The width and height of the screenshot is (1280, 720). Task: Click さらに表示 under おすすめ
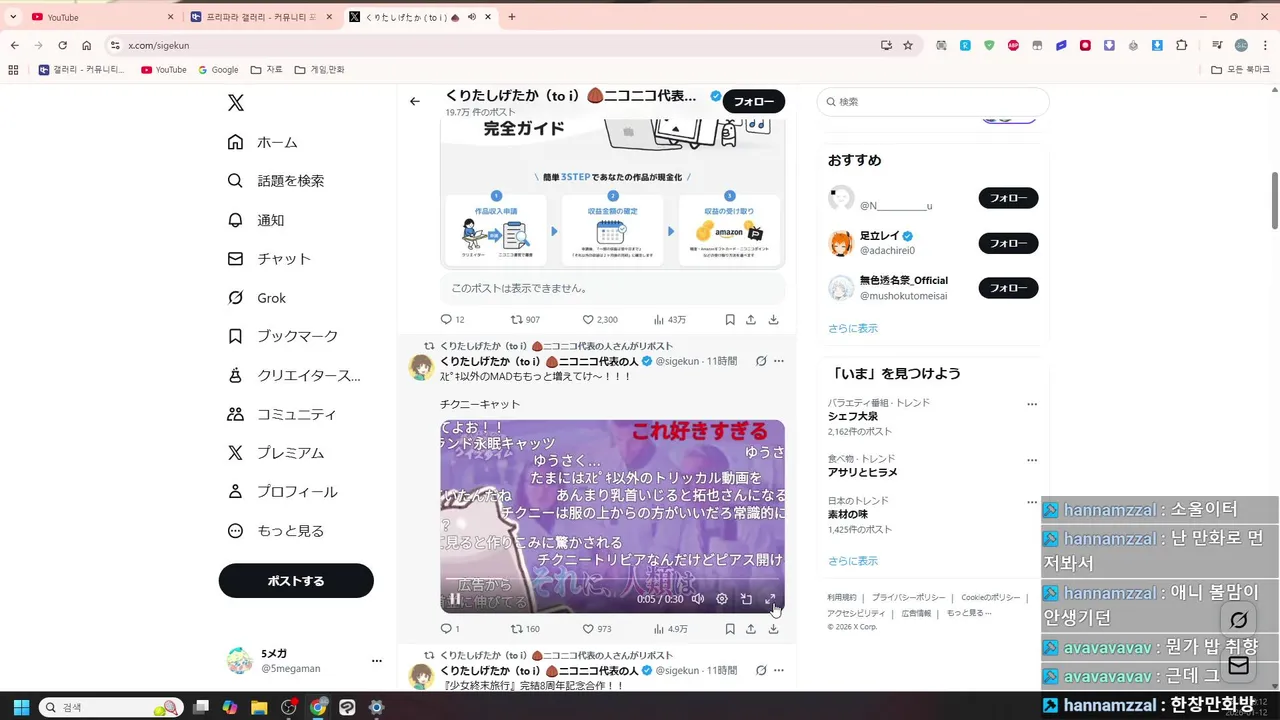[853, 328]
